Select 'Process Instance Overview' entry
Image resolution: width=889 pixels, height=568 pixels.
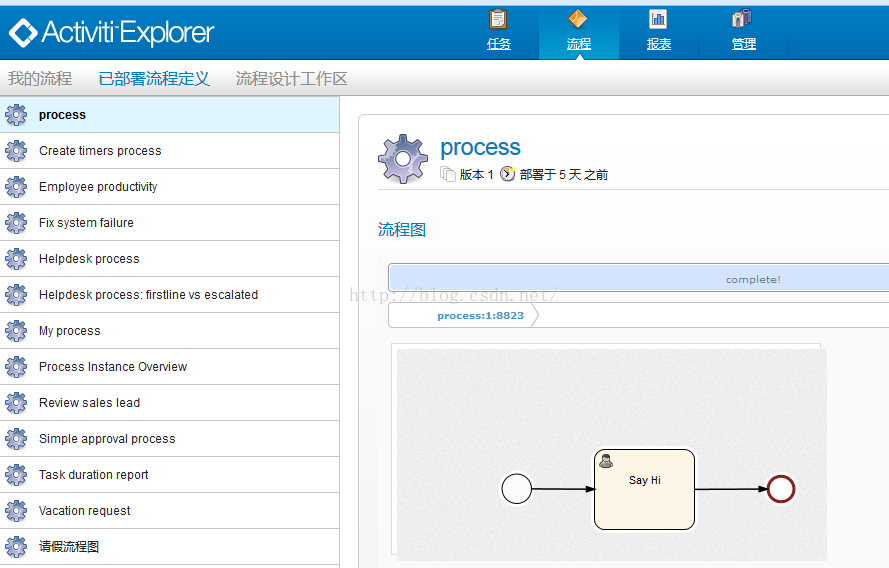tap(170, 367)
